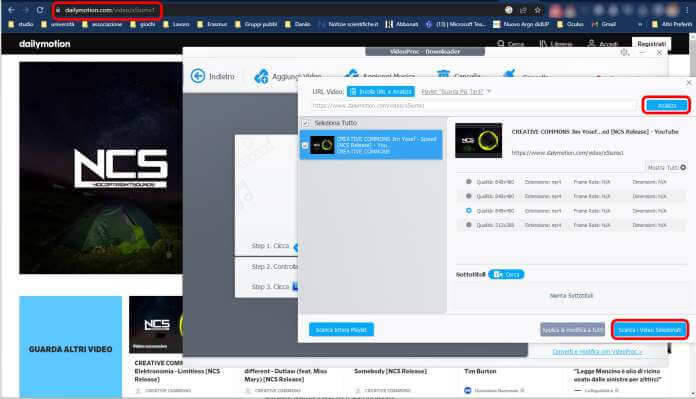Open the different - Outlaw video link
The image size is (696, 399).
pos(285,375)
